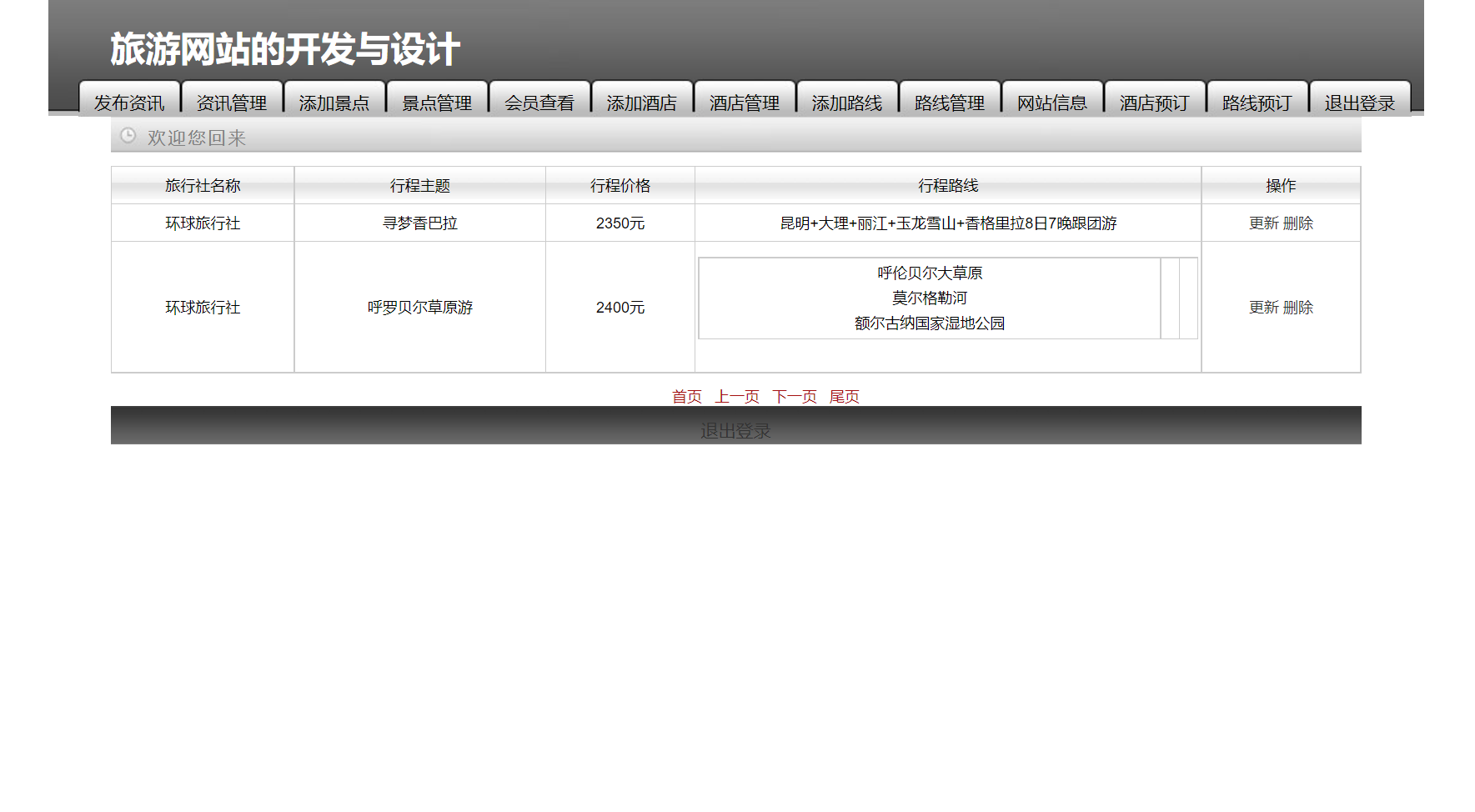Open the 会员查看 page

[539, 102]
